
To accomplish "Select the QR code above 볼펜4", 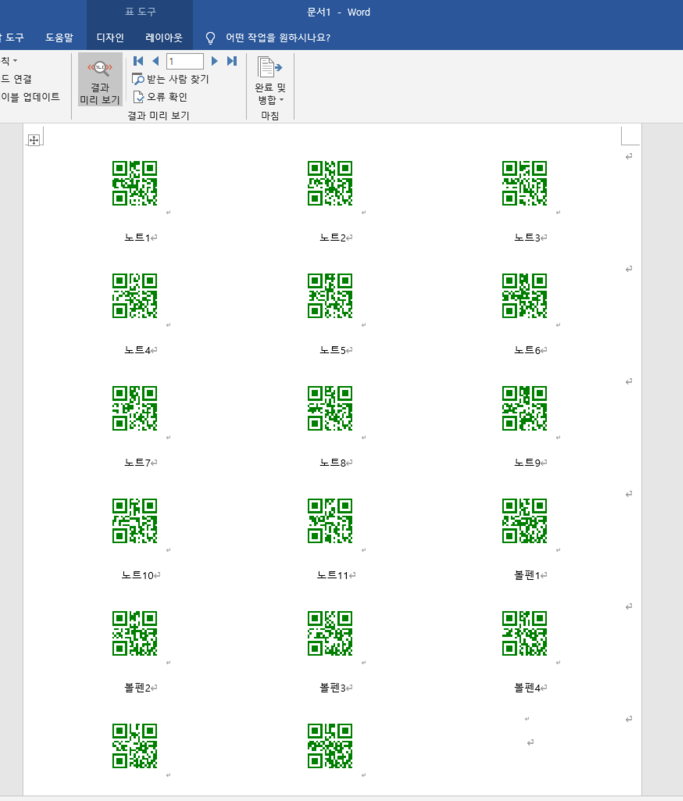I will pyautogui.click(x=525, y=633).
